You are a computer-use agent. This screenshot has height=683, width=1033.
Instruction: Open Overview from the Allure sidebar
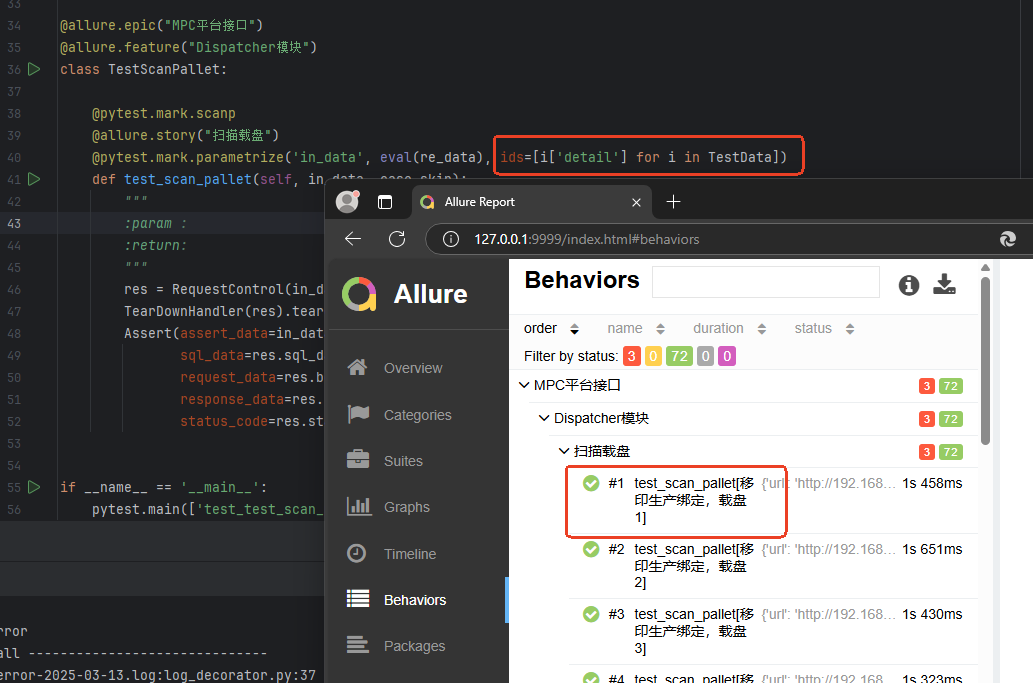coord(413,368)
